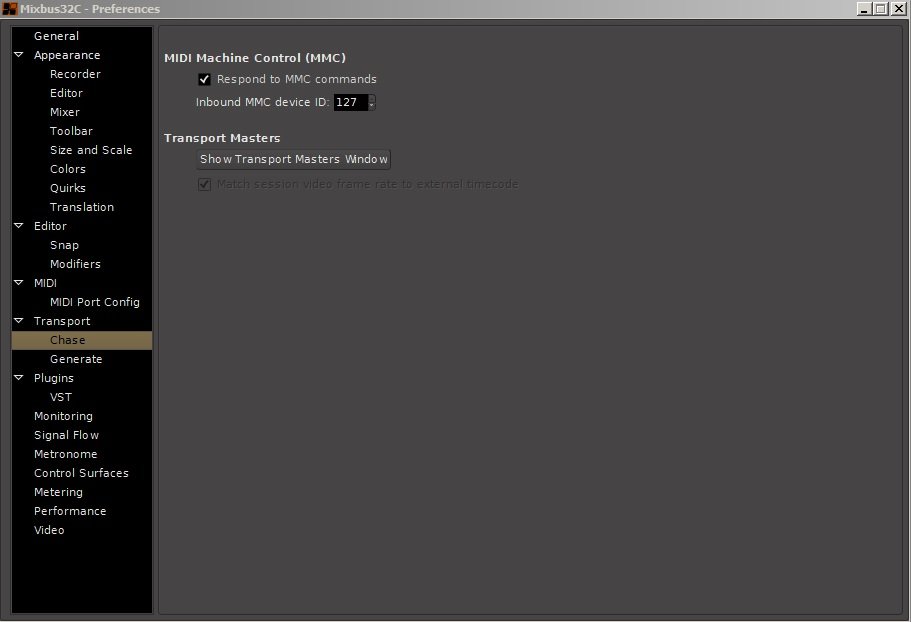Open Recorder appearance settings
The width and height of the screenshot is (911, 622).
point(75,74)
